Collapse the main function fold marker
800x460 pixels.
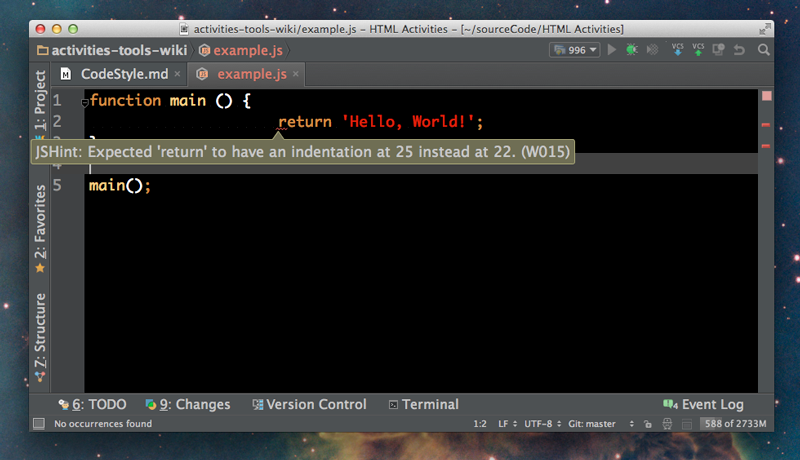click(x=85, y=103)
